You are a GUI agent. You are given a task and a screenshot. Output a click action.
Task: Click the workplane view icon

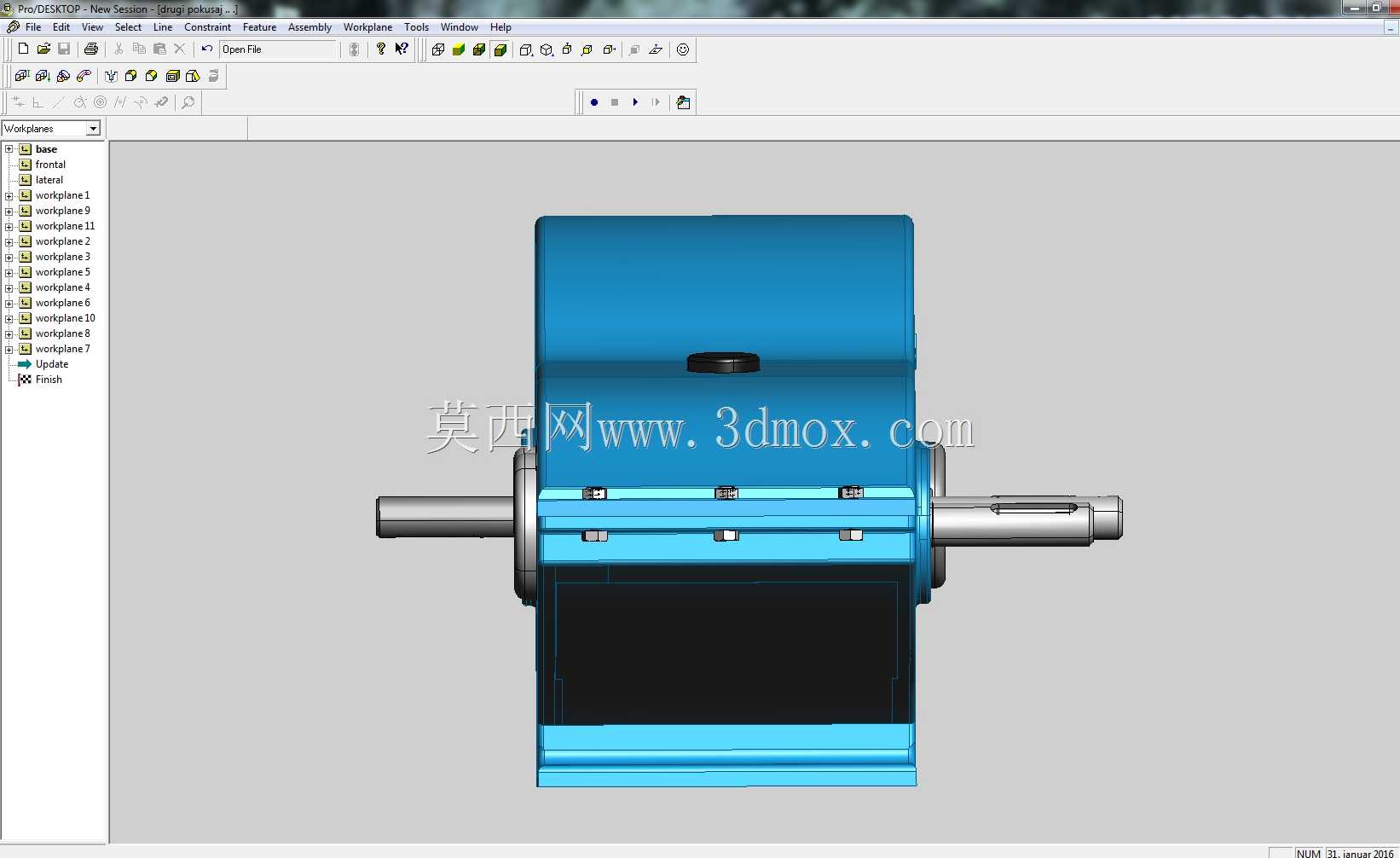(656, 49)
